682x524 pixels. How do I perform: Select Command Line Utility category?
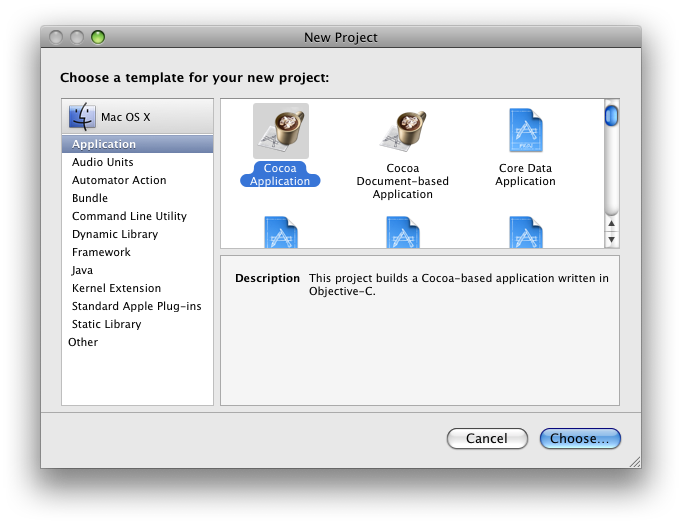coord(137,216)
